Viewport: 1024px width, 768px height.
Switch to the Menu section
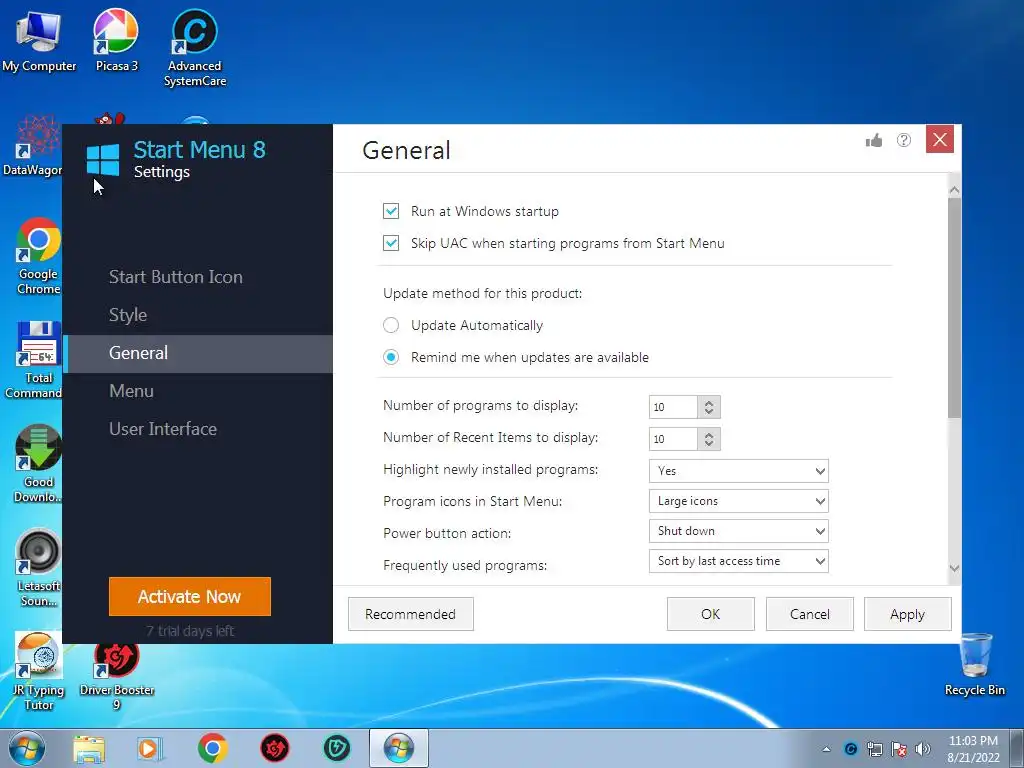point(197,391)
